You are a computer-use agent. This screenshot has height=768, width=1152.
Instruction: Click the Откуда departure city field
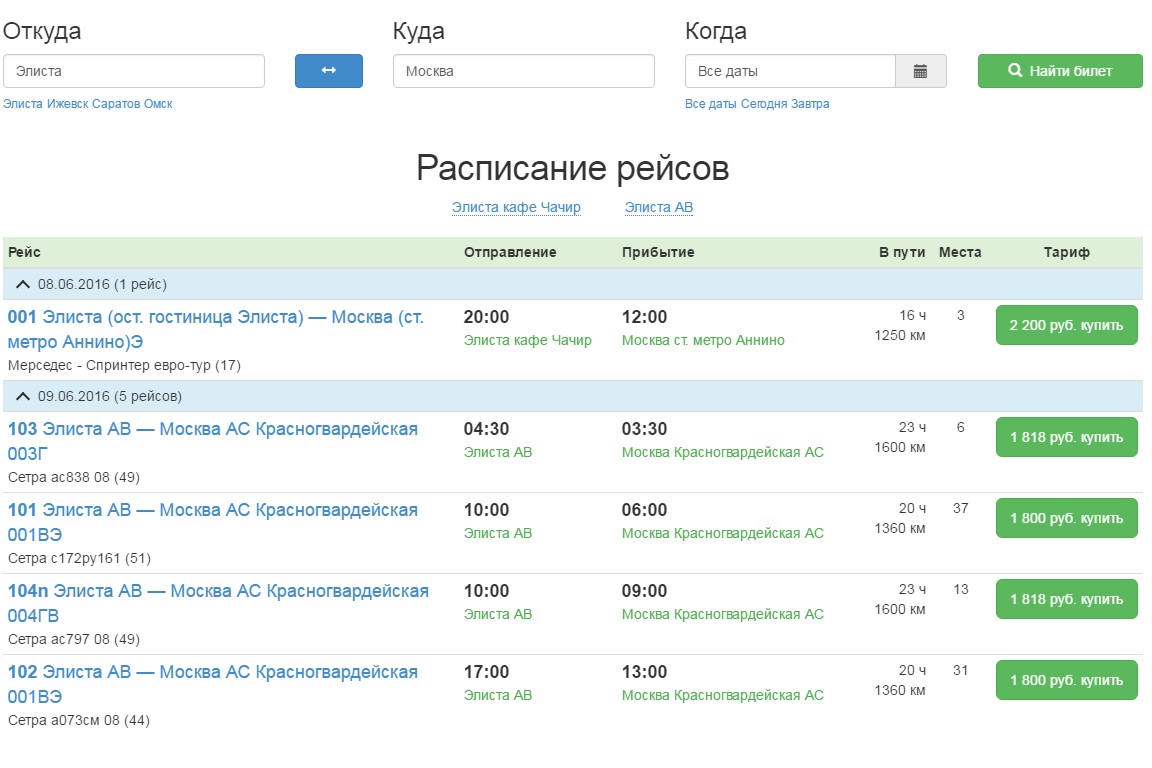click(x=134, y=71)
